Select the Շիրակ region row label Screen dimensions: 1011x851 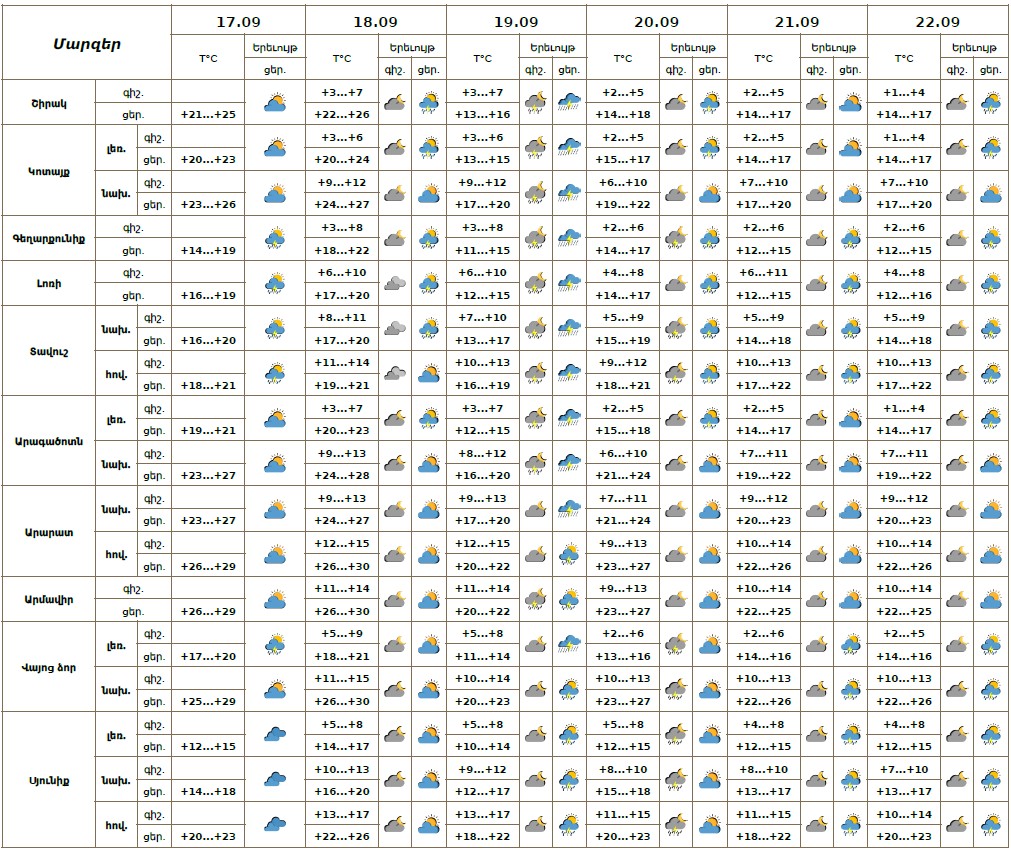(49, 102)
